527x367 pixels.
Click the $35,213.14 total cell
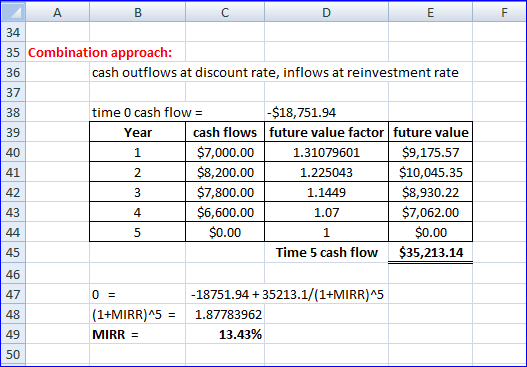point(430,252)
